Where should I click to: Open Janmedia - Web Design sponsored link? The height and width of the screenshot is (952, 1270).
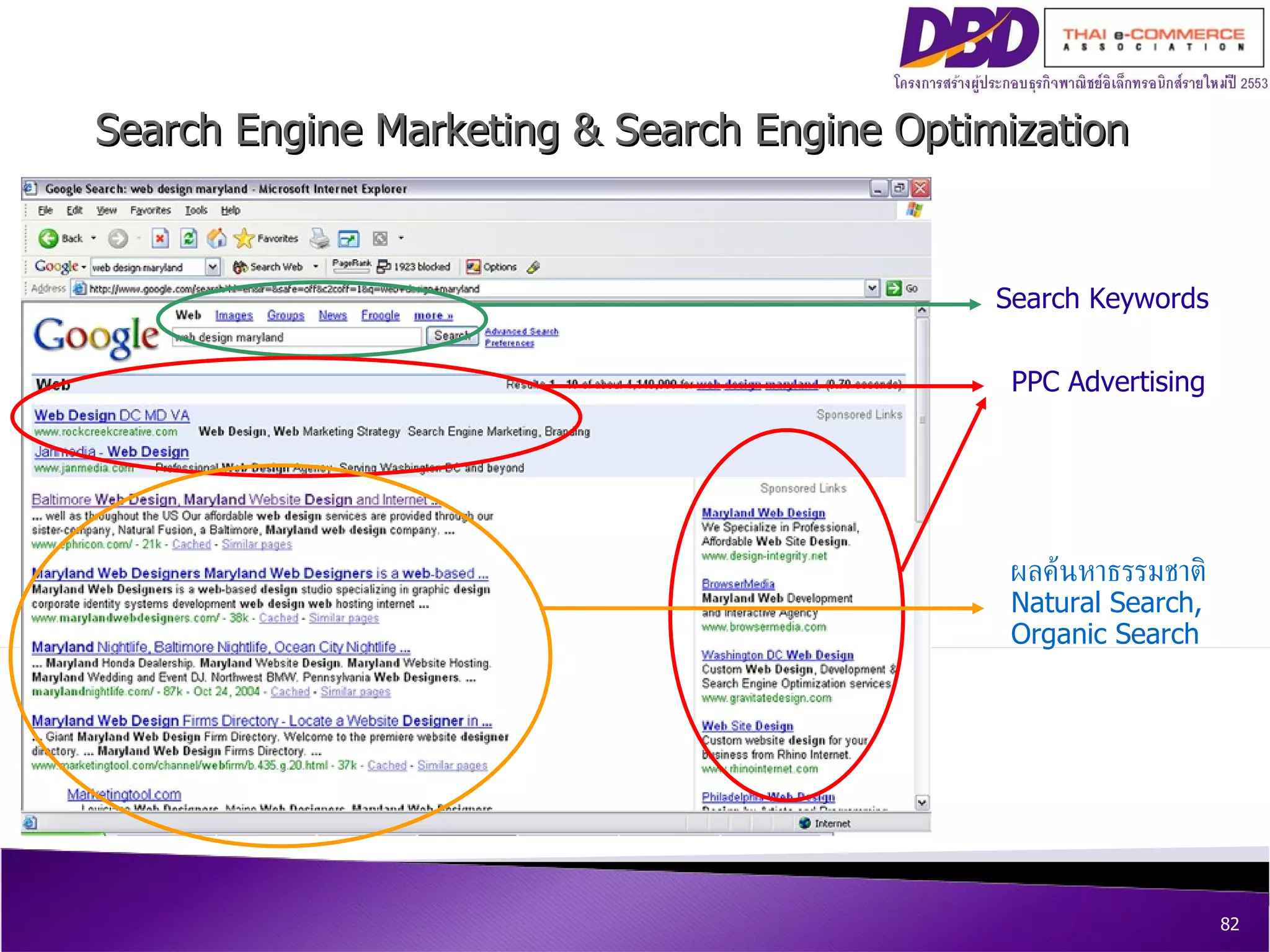(112, 451)
